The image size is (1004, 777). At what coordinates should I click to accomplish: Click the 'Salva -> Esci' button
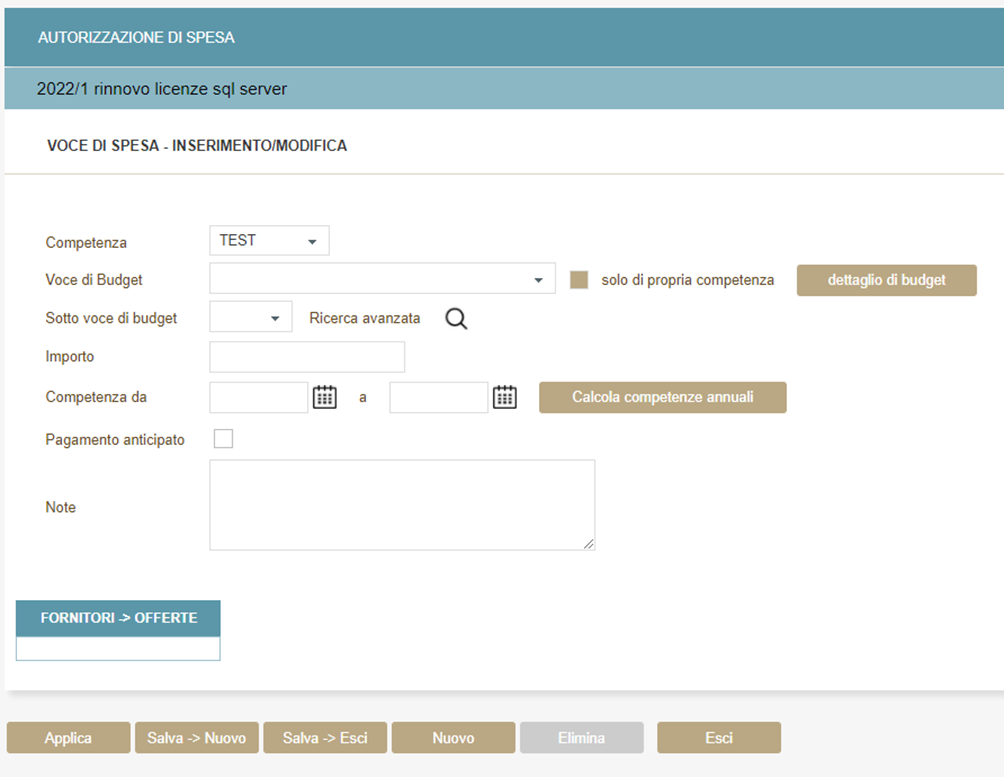pyautogui.click(x=325, y=738)
